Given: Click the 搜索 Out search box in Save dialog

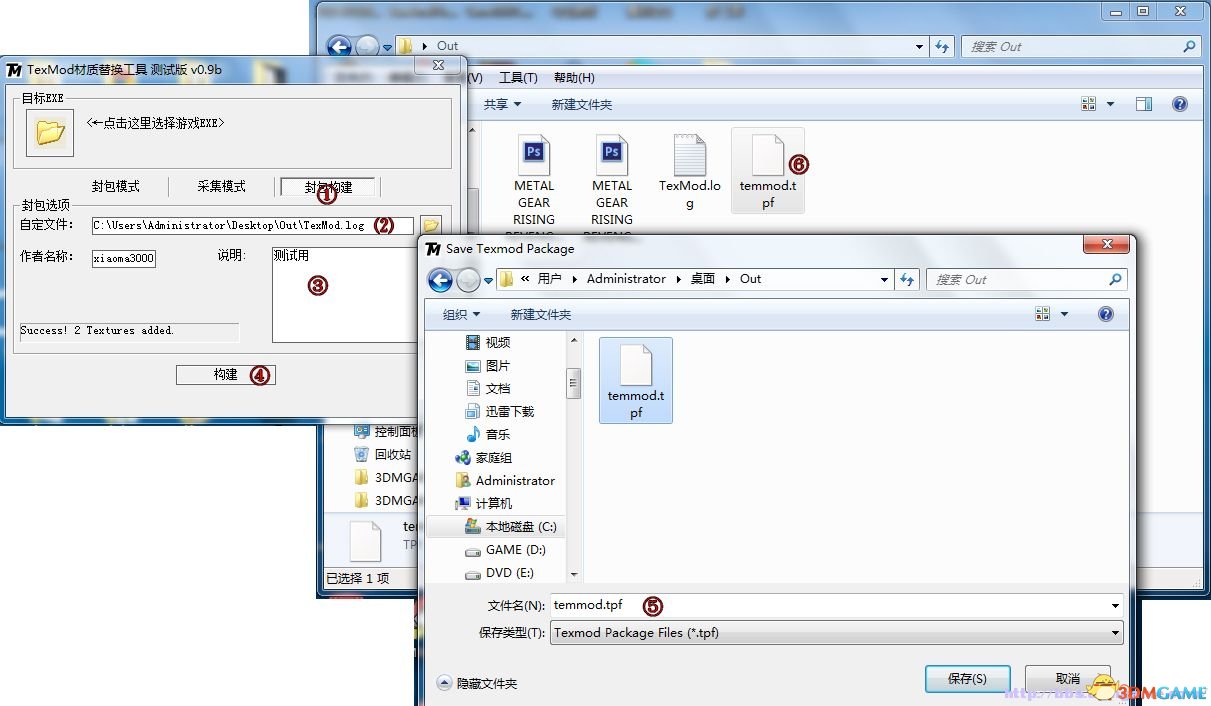Looking at the screenshot, I should click(1026, 279).
